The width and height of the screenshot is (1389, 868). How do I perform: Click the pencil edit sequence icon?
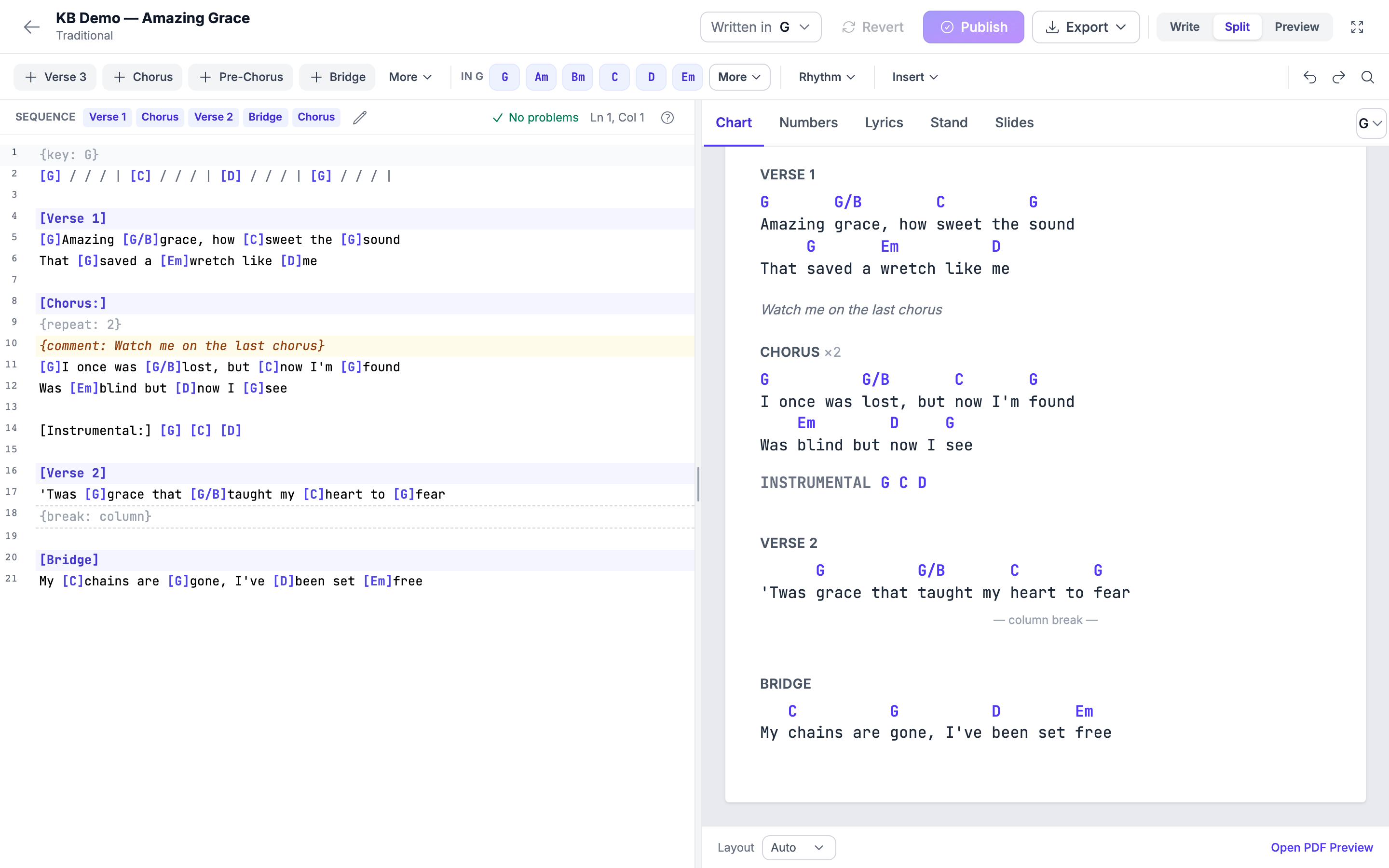tap(360, 117)
